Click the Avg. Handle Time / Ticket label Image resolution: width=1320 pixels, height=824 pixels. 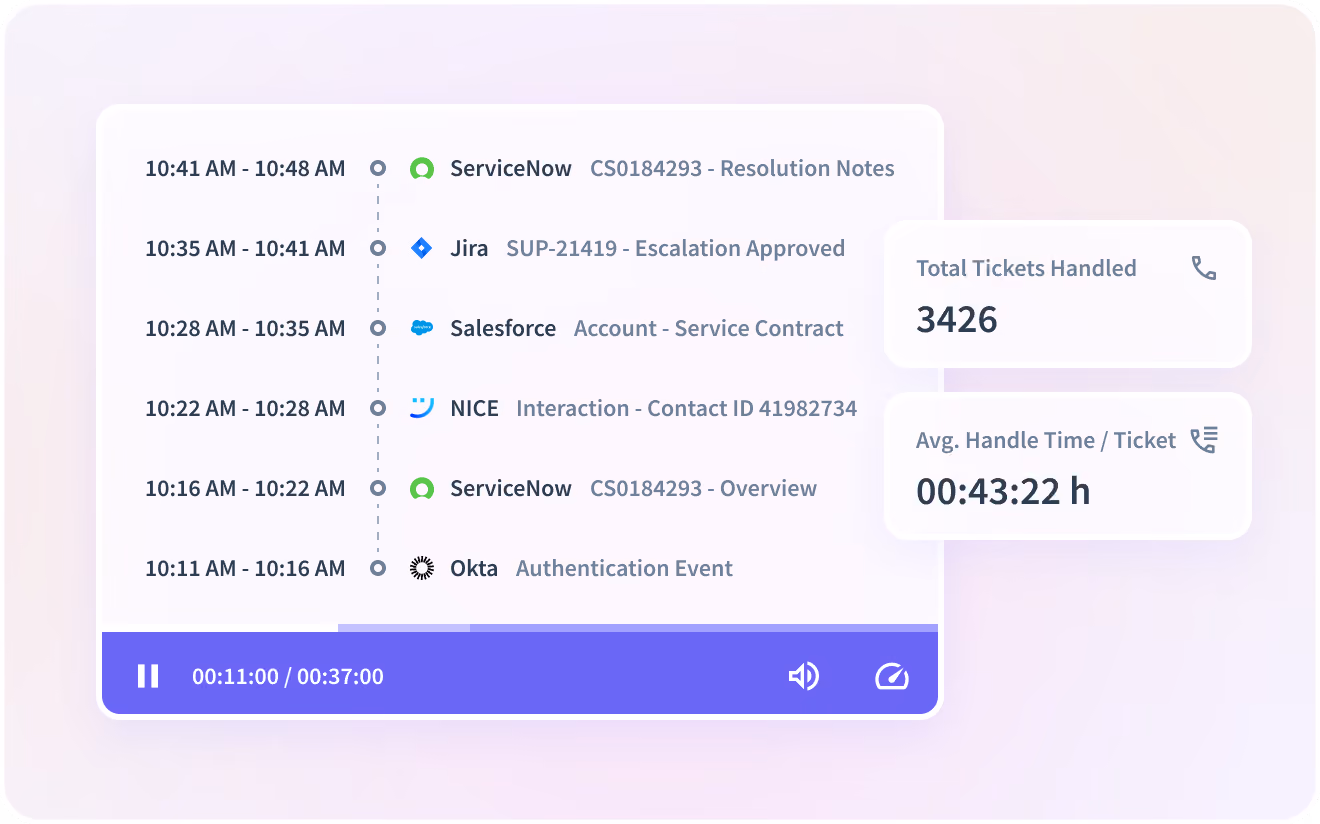(1046, 440)
